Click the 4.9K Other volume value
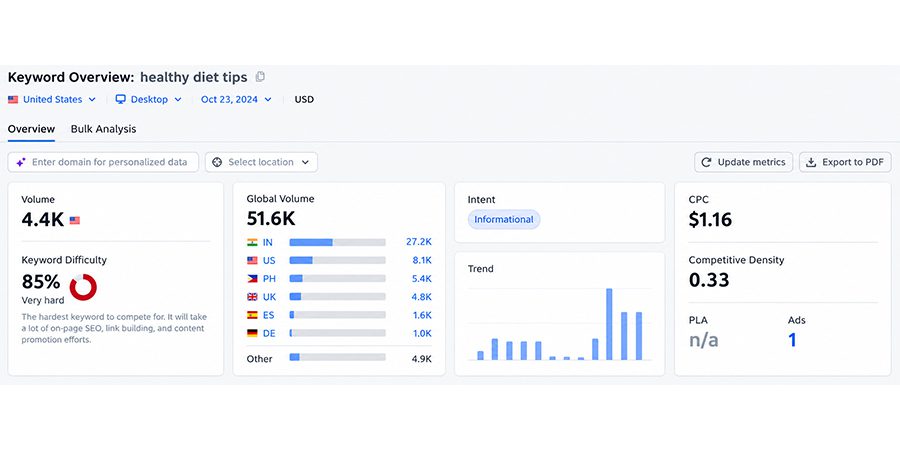The width and height of the screenshot is (900, 450). [422, 359]
